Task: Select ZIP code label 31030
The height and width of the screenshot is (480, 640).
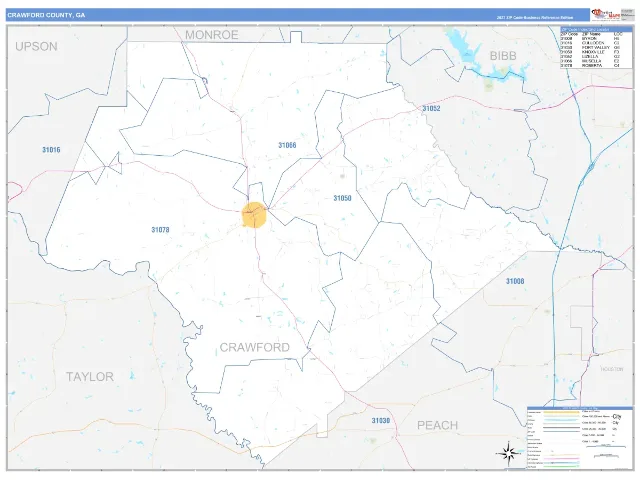Action: pos(380,420)
